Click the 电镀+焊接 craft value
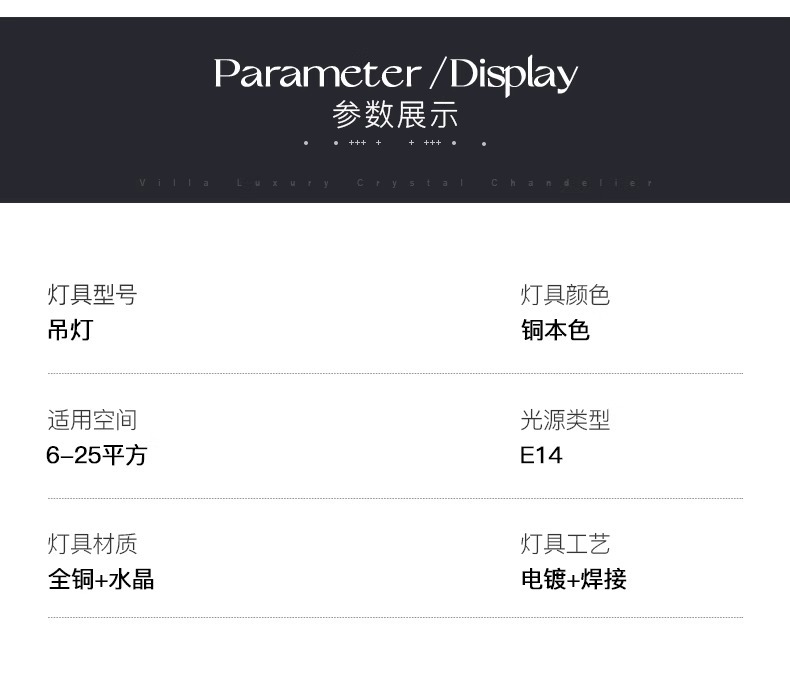This screenshot has height=675, width=790. pyautogui.click(x=574, y=579)
